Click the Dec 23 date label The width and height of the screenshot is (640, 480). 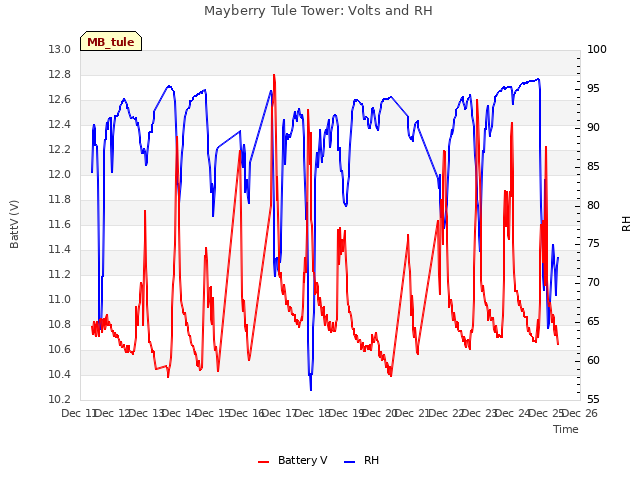click(480, 413)
